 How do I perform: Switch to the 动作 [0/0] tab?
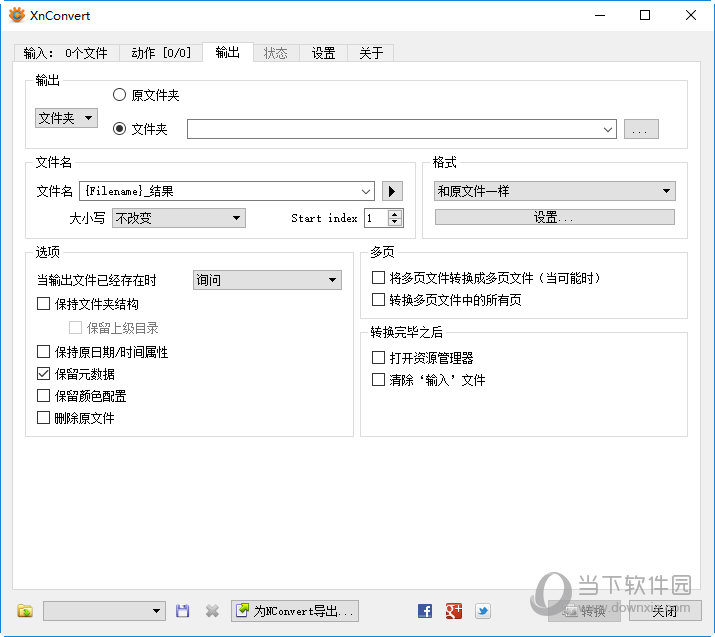pyautogui.click(x=161, y=53)
